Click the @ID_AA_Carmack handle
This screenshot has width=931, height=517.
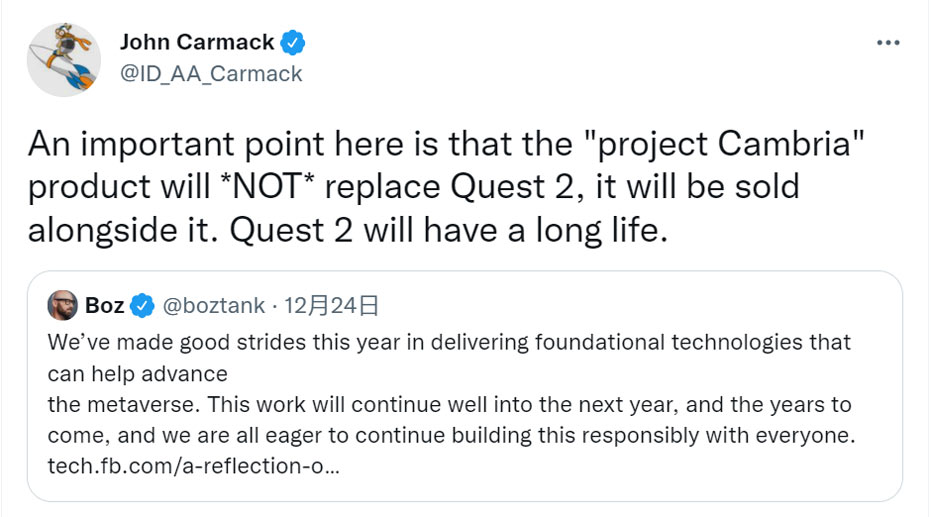(211, 74)
